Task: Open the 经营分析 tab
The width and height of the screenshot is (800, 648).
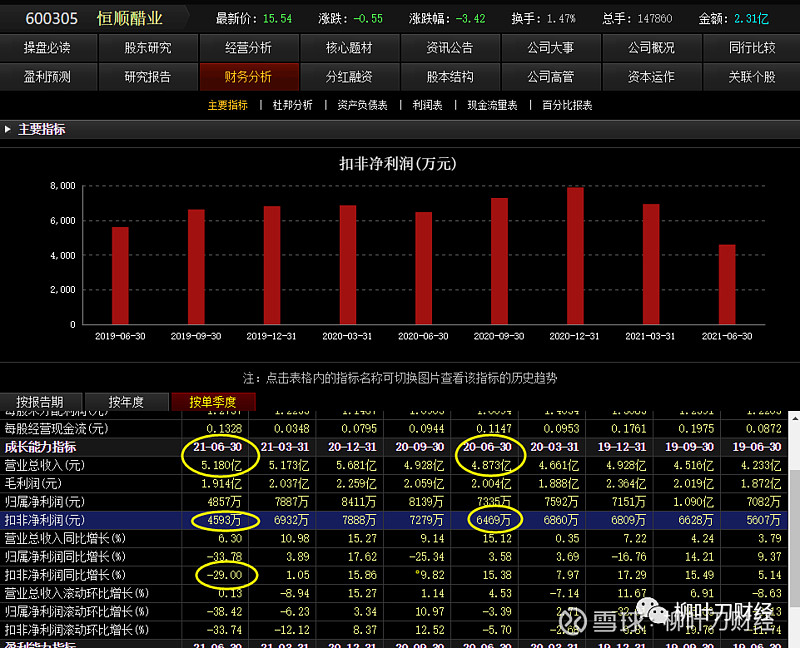Action: [248, 48]
